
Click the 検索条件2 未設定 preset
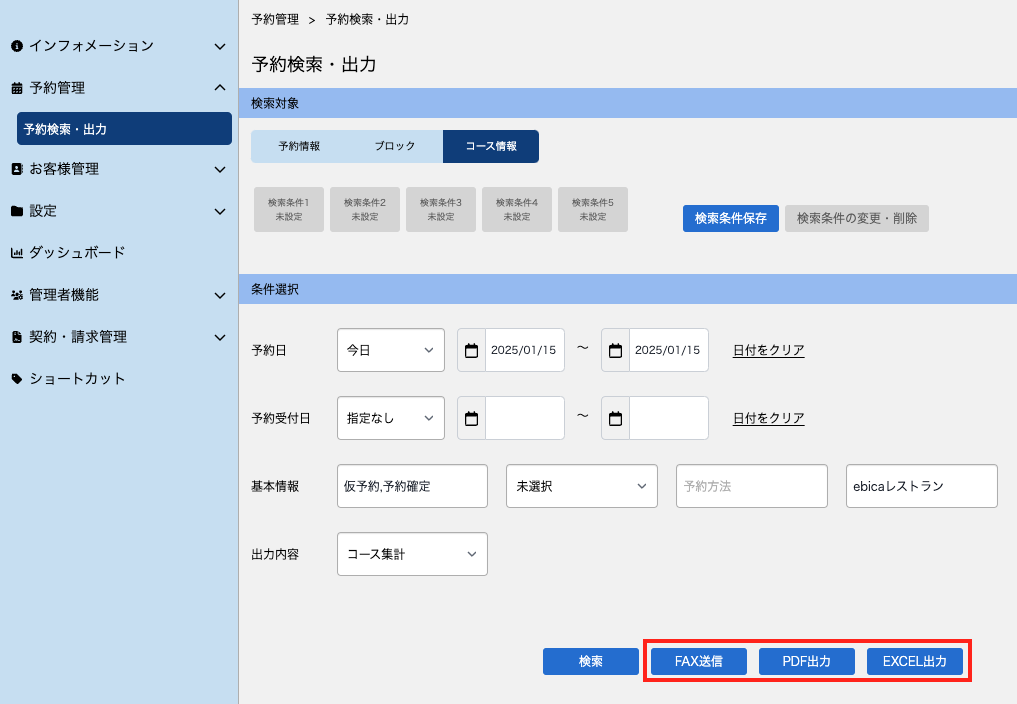(365, 210)
